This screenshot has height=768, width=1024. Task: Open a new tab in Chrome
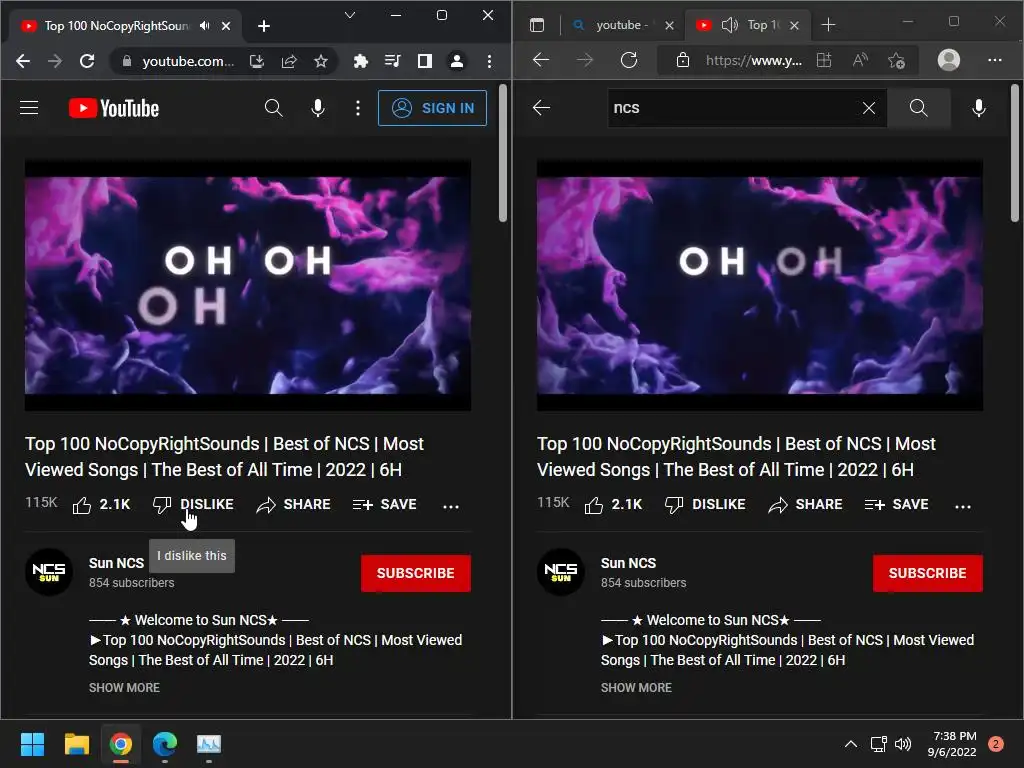click(264, 26)
